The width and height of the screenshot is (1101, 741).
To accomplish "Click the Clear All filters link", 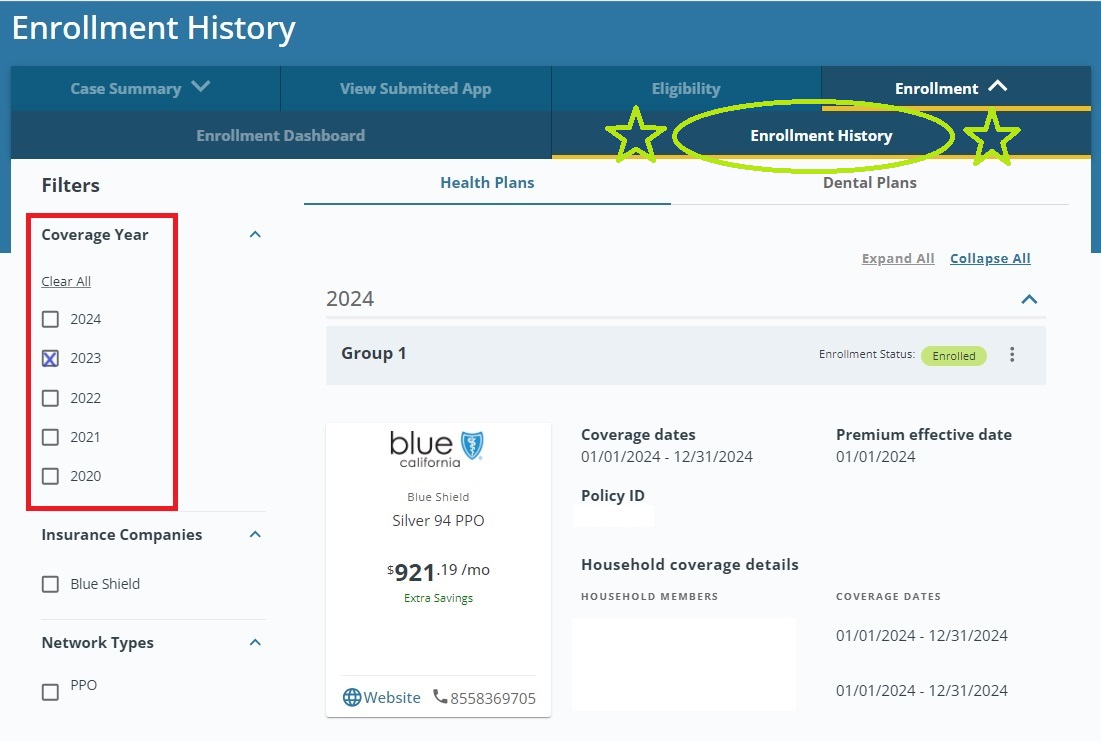I will (x=66, y=282).
